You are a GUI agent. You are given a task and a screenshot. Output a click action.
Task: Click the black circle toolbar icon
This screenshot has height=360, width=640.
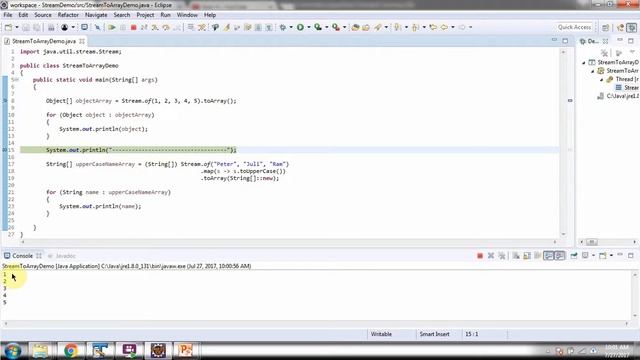[64, 27]
